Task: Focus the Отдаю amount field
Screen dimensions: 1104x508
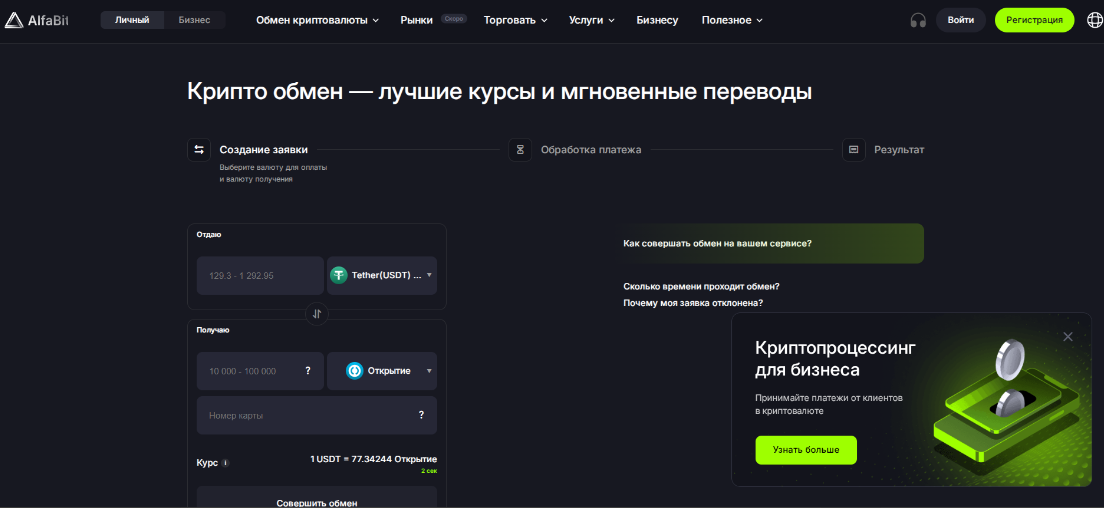Action: point(261,275)
